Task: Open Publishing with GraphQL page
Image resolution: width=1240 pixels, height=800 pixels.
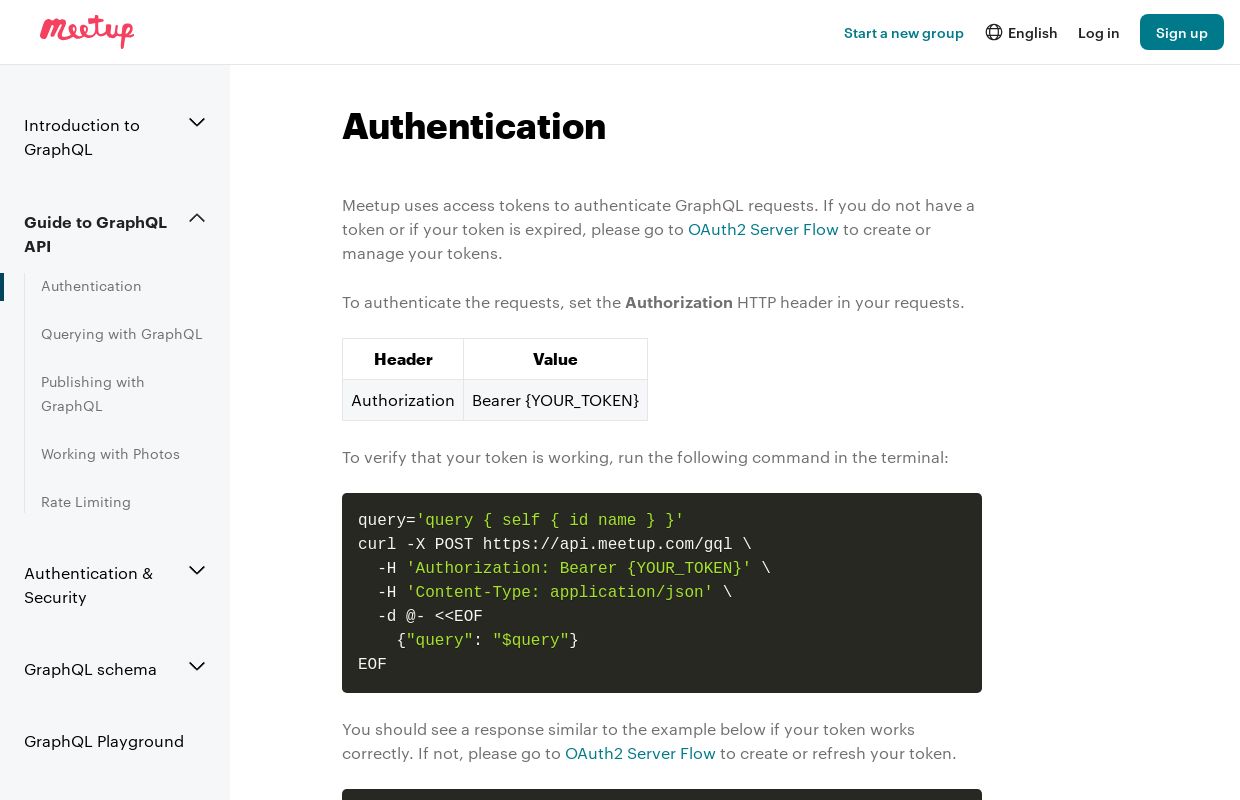Action: click(93, 394)
